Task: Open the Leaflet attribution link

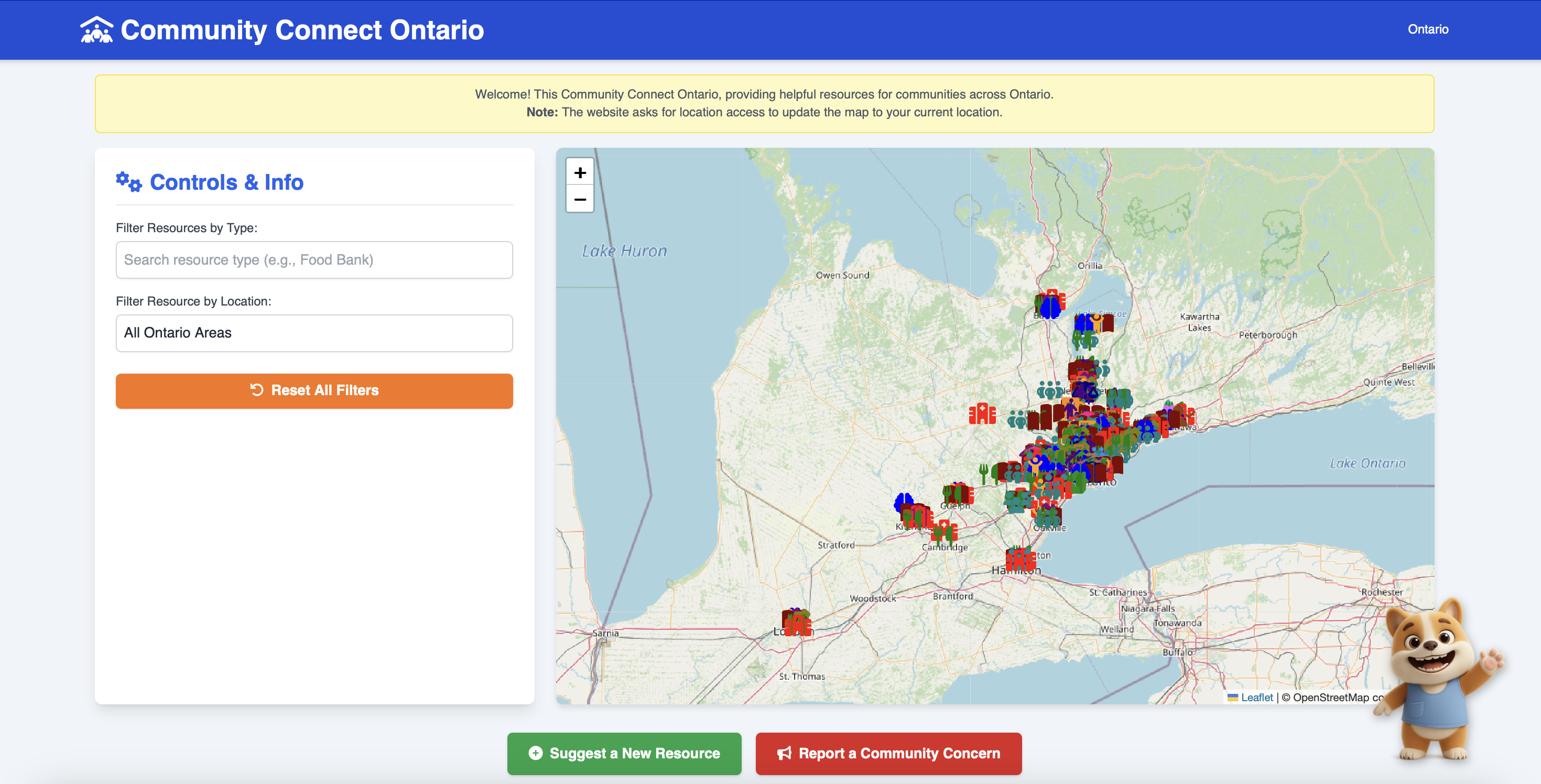Action: tap(1256, 698)
